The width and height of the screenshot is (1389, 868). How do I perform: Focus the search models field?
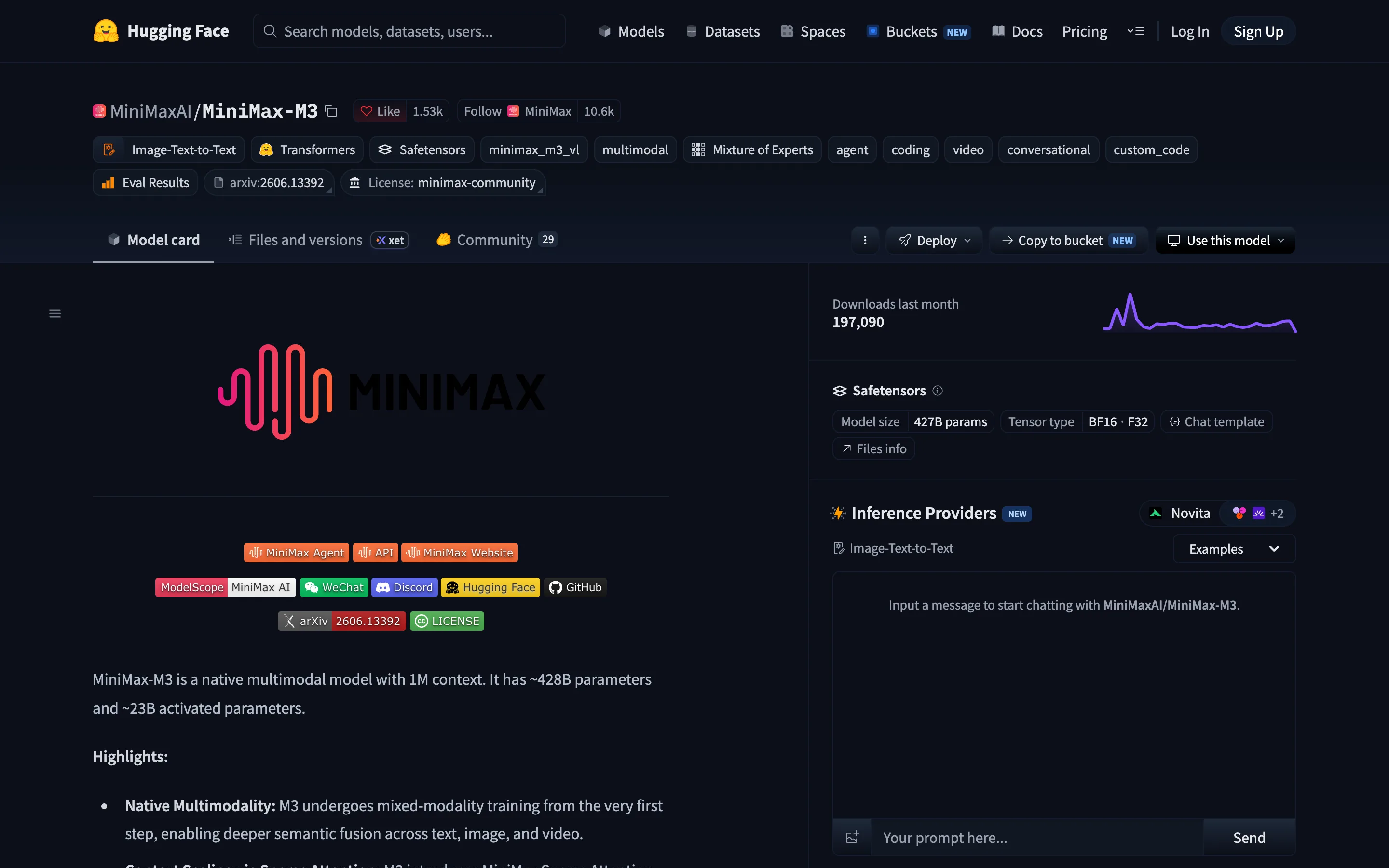coord(409,31)
